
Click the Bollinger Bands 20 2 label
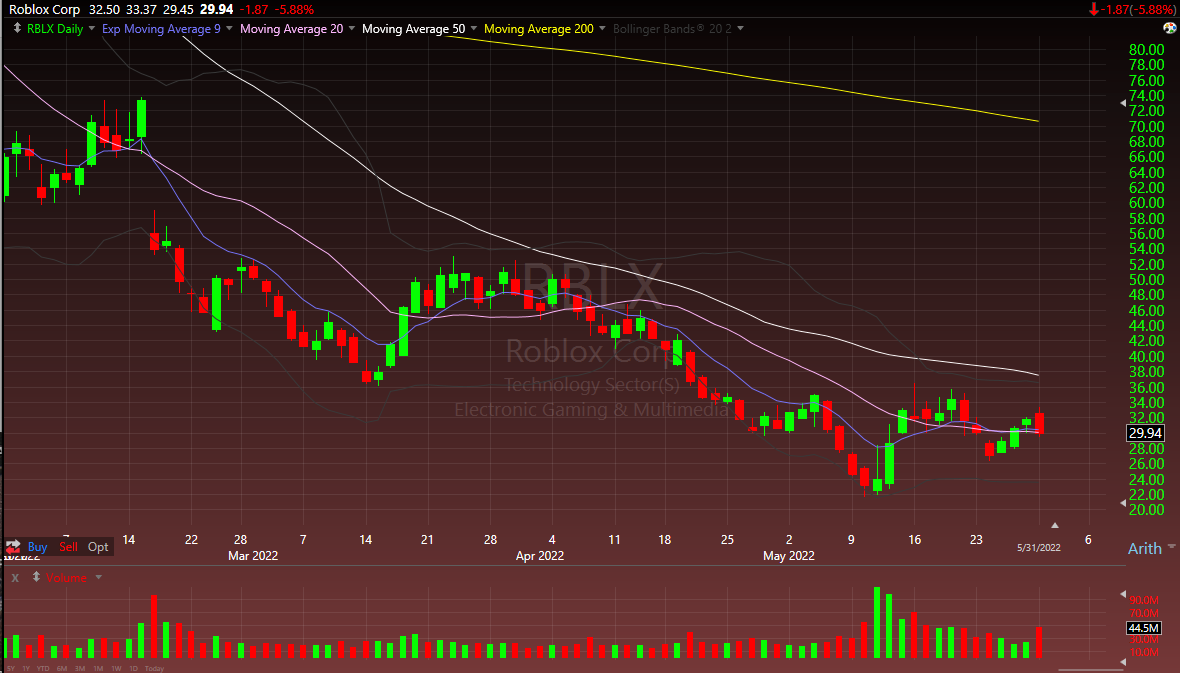click(x=672, y=29)
